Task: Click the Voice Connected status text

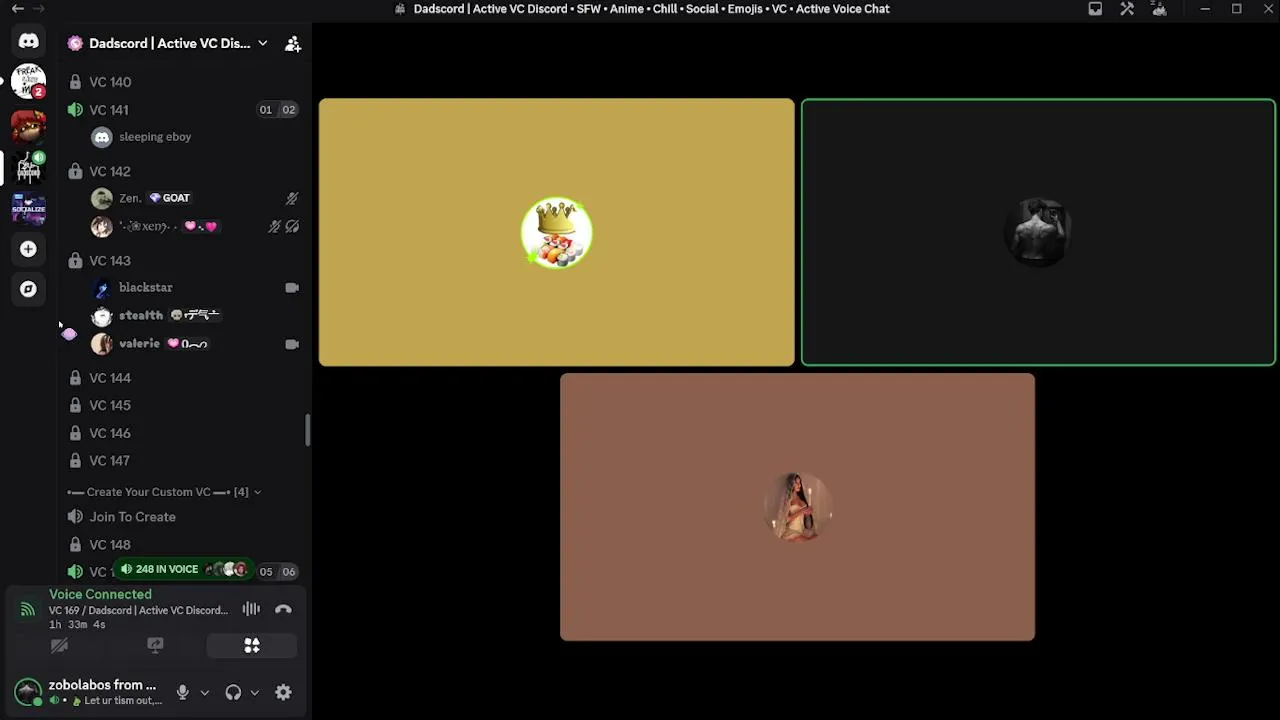Action: (x=100, y=594)
